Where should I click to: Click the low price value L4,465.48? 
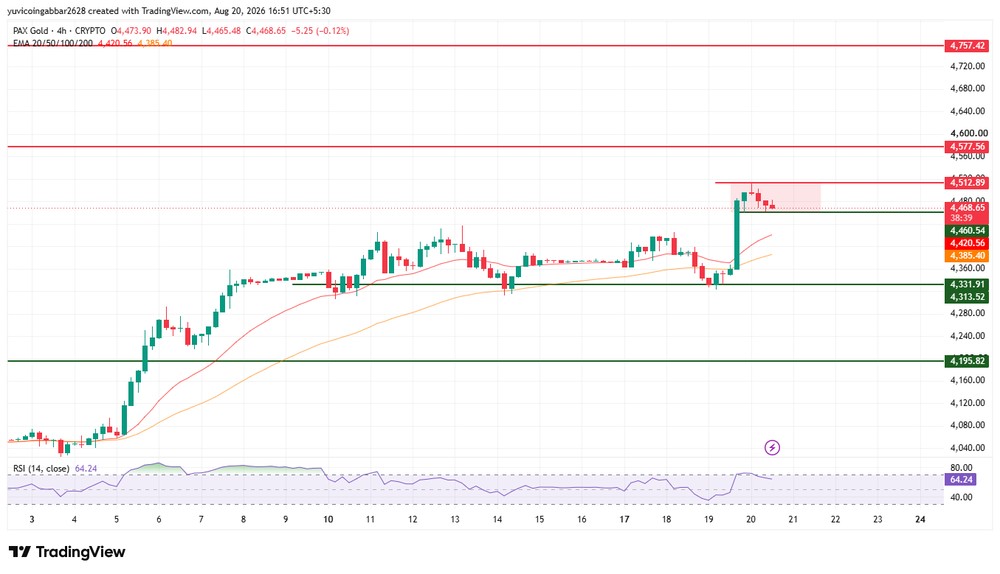point(221,31)
